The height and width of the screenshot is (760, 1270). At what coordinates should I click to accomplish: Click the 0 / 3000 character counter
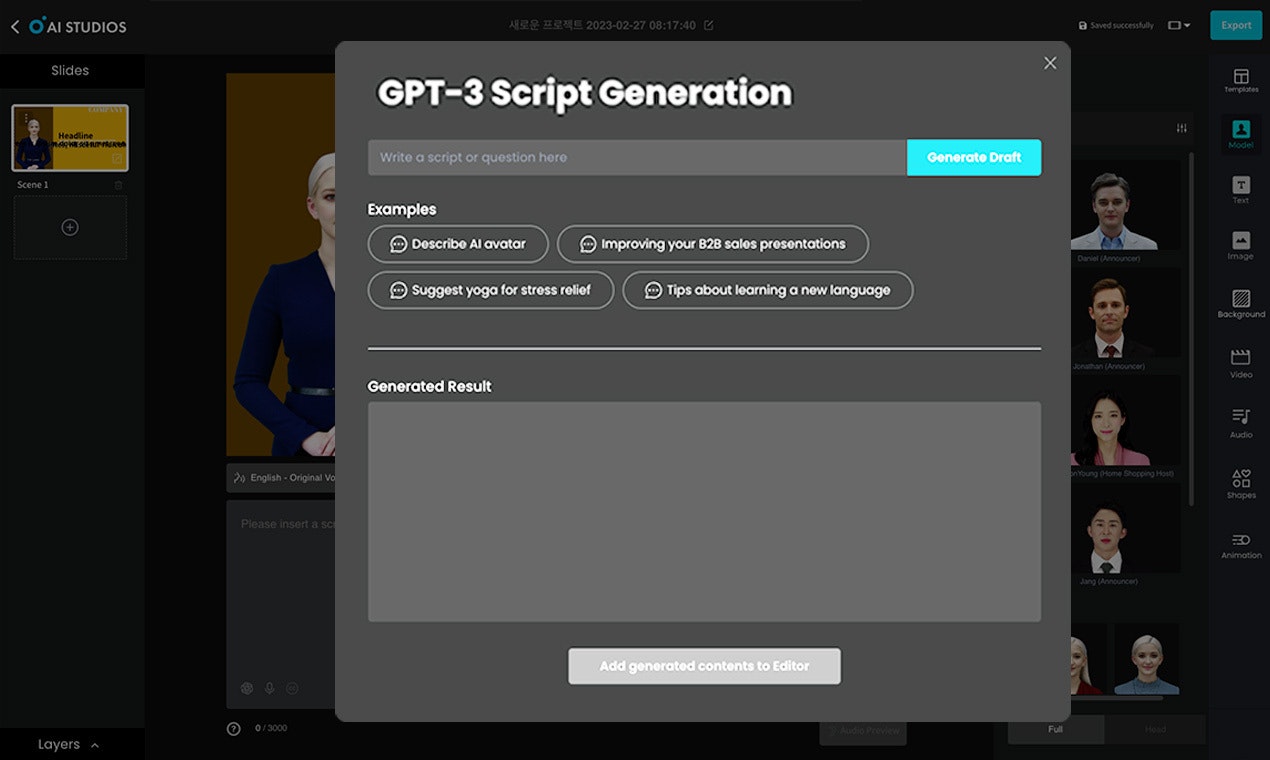pyautogui.click(x=271, y=728)
